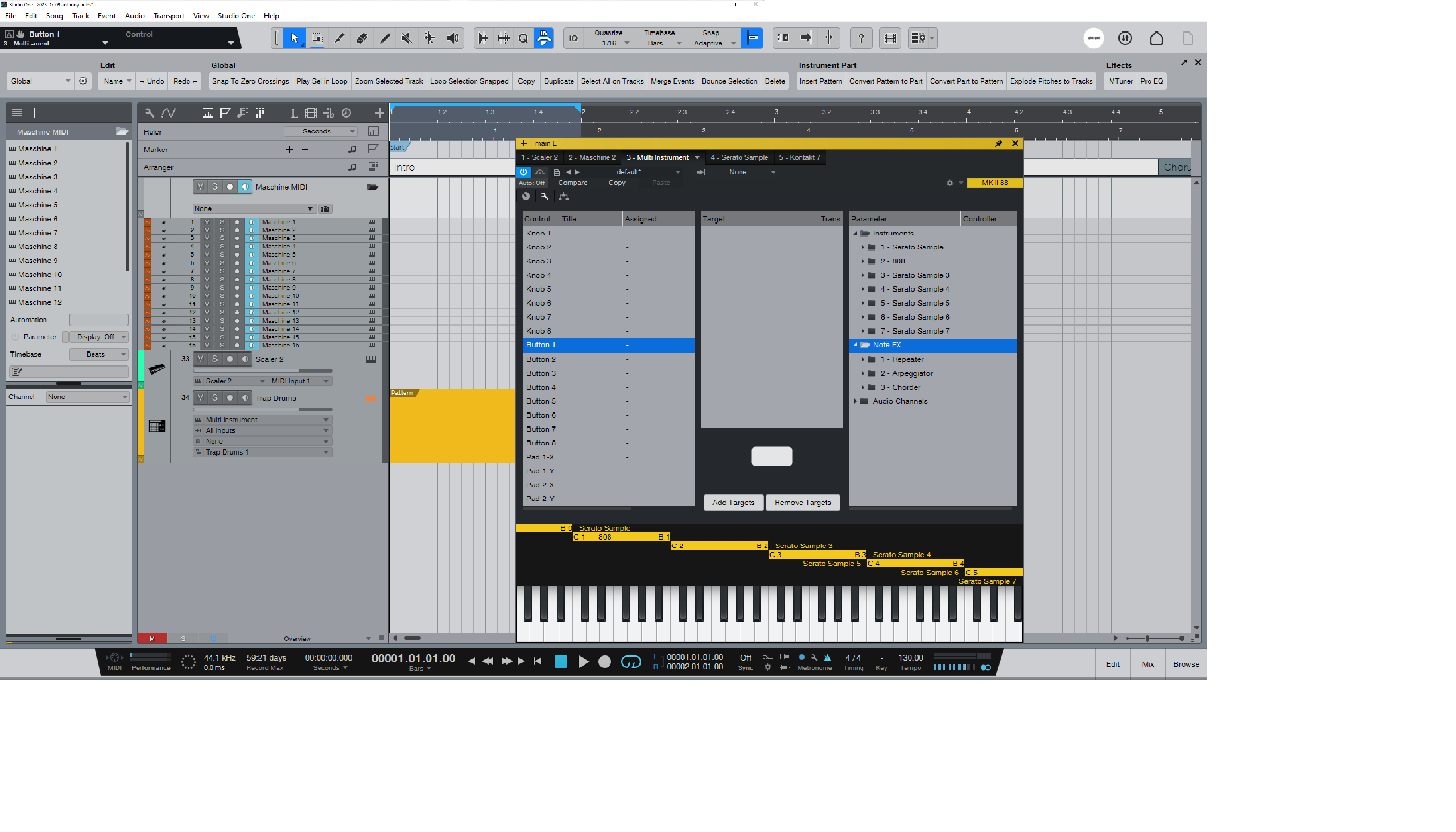The image size is (1456, 832).
Task: Solo the Scaler 2 track
Action: [215, 359]
